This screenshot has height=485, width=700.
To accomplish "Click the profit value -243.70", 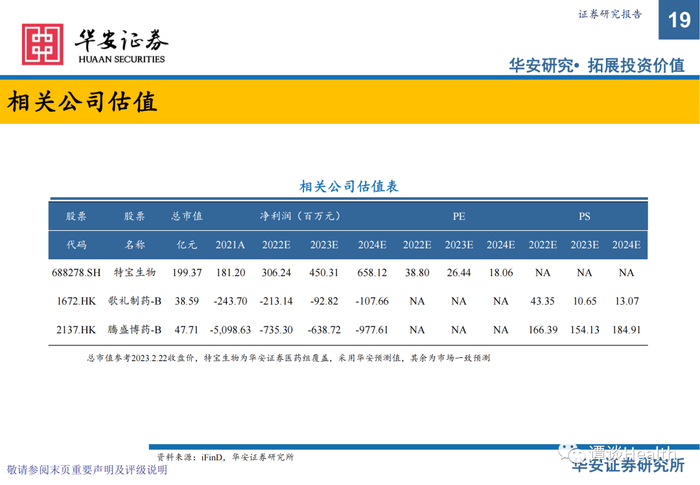I will coord(230,301).
